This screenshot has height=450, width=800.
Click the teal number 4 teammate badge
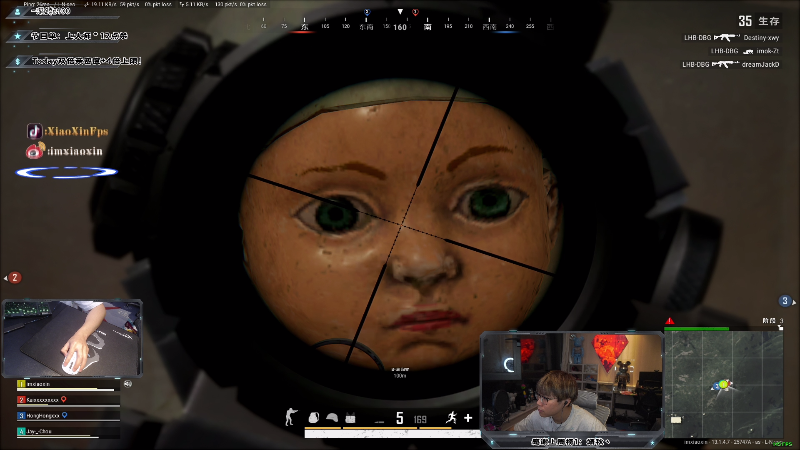[x=21, y=431]
